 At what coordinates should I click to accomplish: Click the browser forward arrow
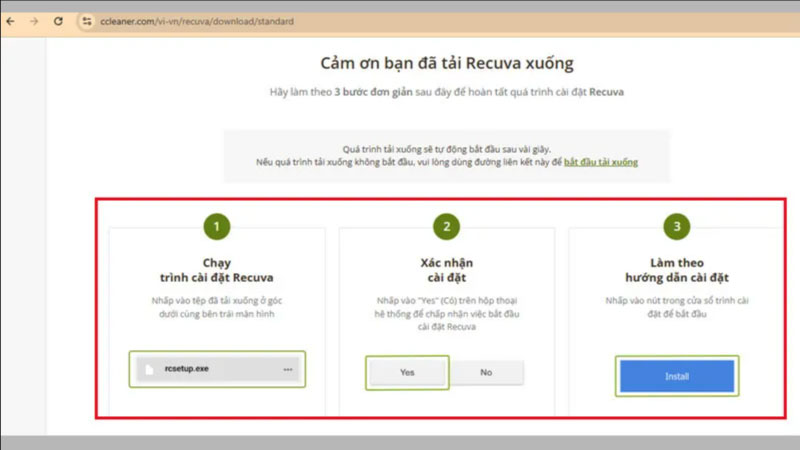tap(34, 21)
